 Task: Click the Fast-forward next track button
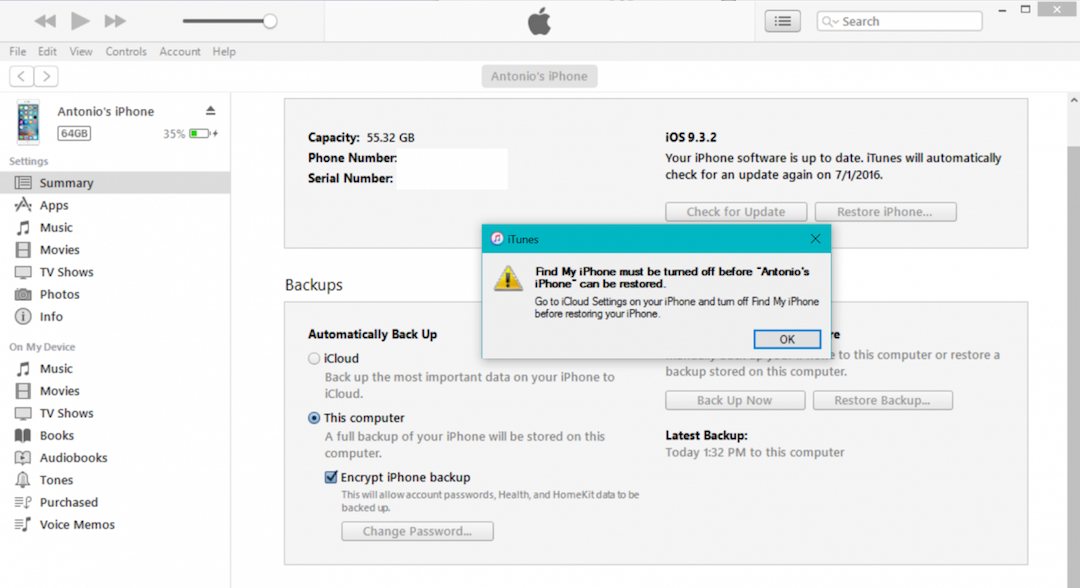pyautogui.click(x=115, y=21)
